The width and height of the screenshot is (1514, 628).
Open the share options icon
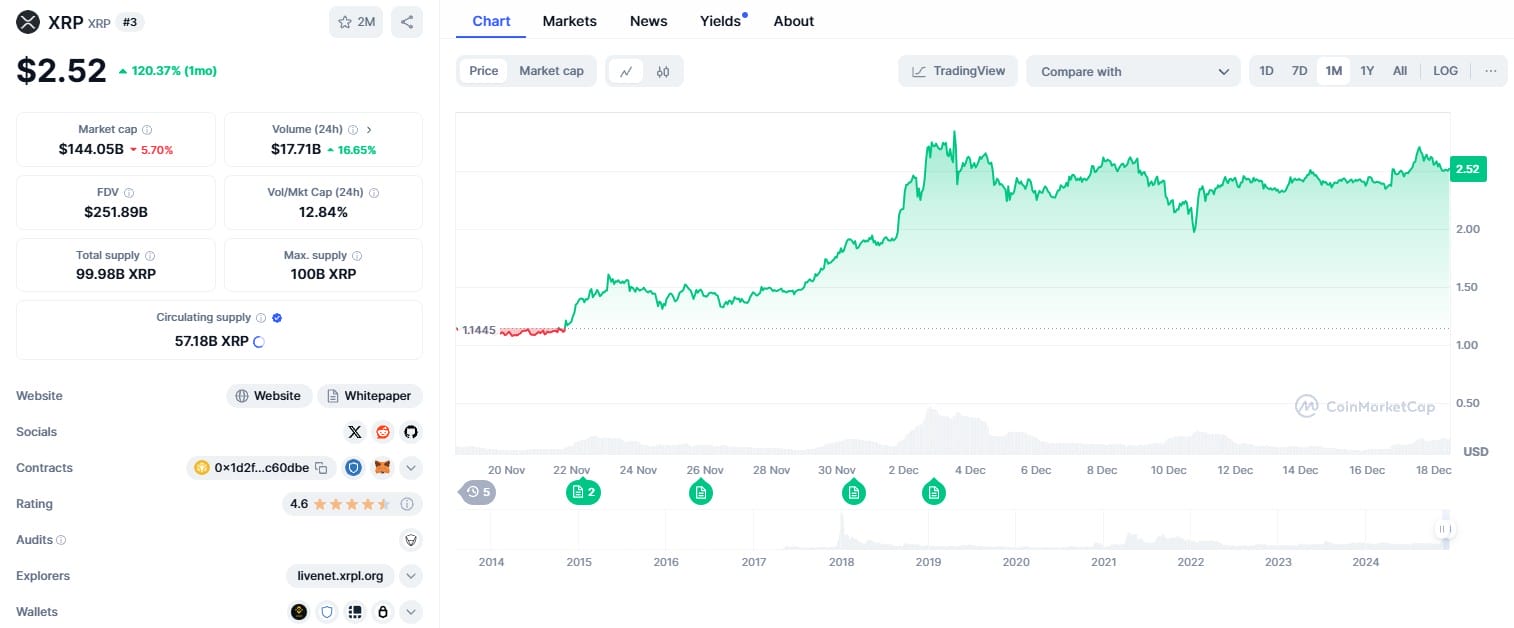(407, 22)
